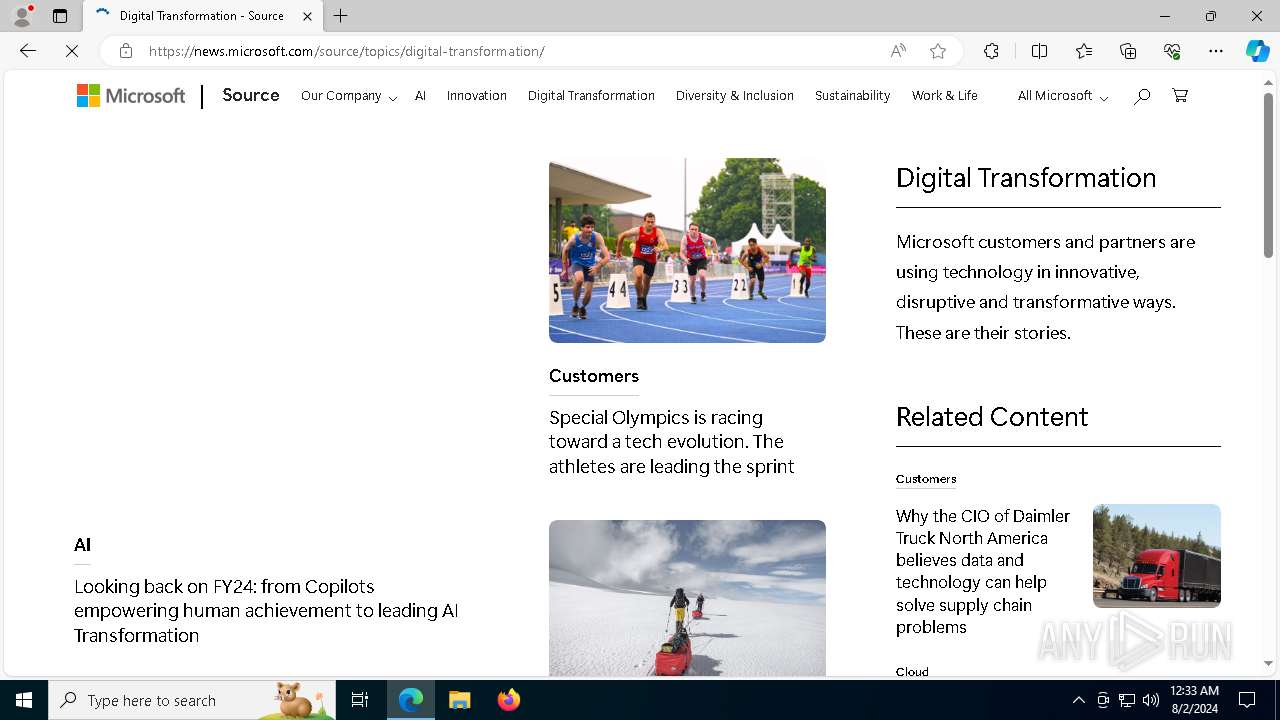Open the AI category label above FY24 article
This screenshot has width=1280, height=720.
(82, 545)
